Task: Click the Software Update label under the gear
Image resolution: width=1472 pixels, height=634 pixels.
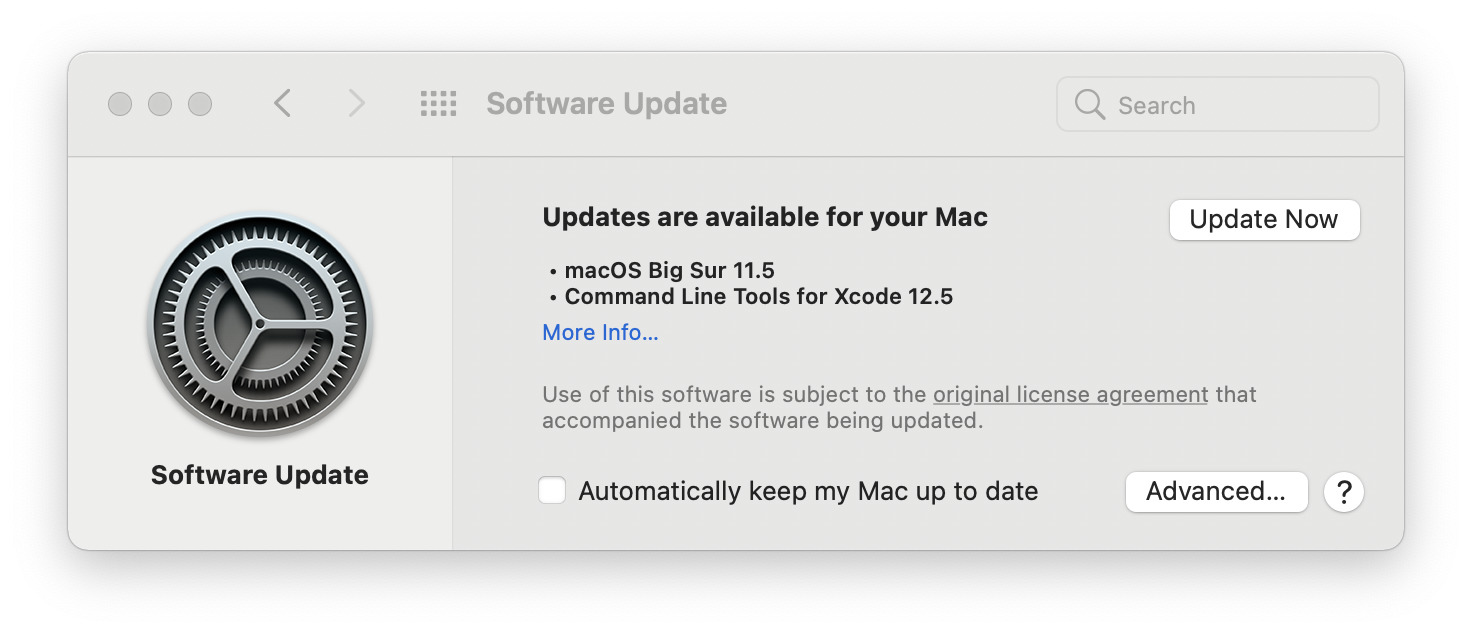Action: (x=260, y=475)
